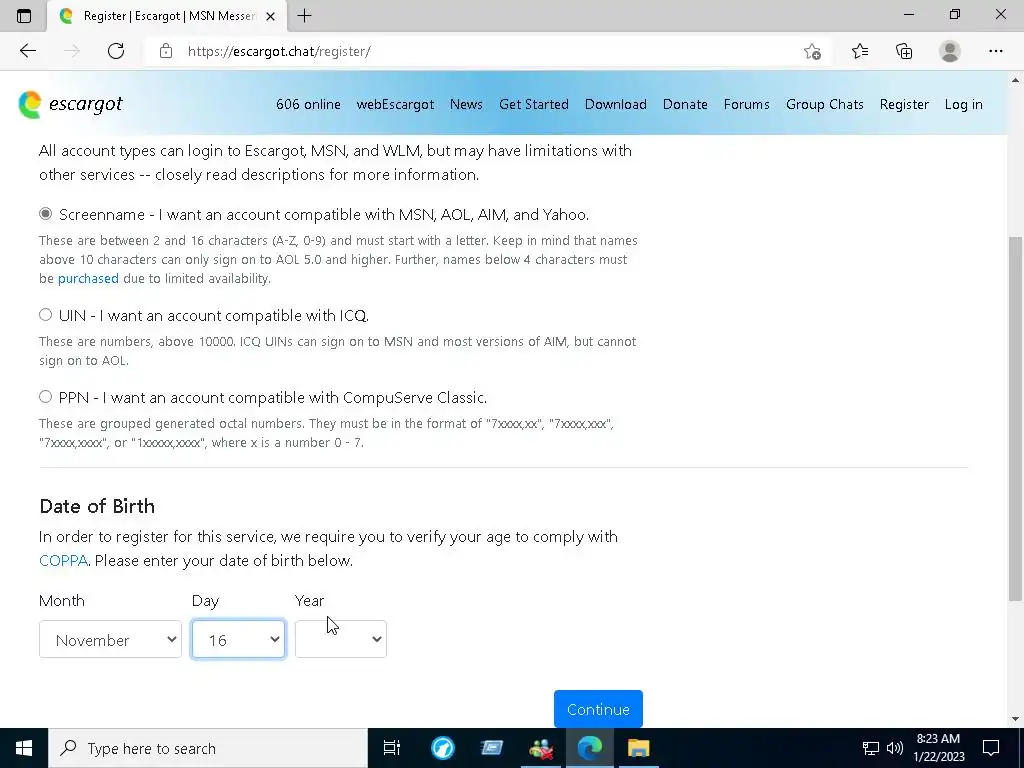Click the taskbar clock and date

938,748
